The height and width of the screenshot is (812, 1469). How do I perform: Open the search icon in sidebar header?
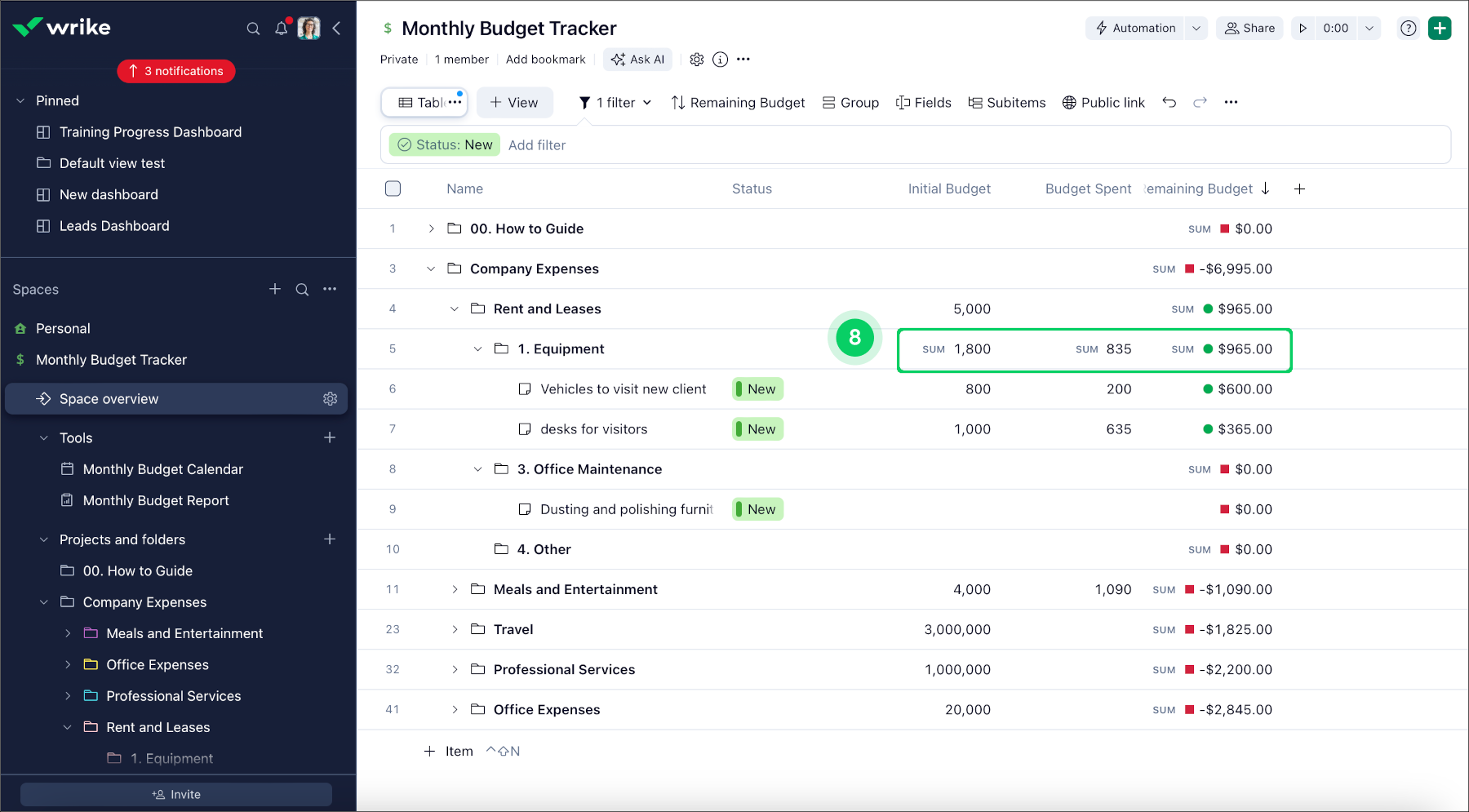pos(253,29)
